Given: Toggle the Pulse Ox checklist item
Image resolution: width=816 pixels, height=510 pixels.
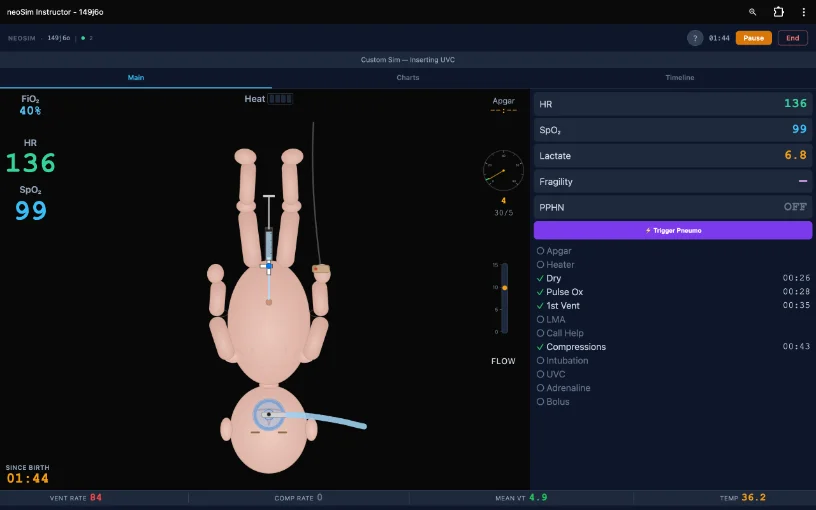Looking at the screenshot, I should pyautogui.click(x=560, y=292).
